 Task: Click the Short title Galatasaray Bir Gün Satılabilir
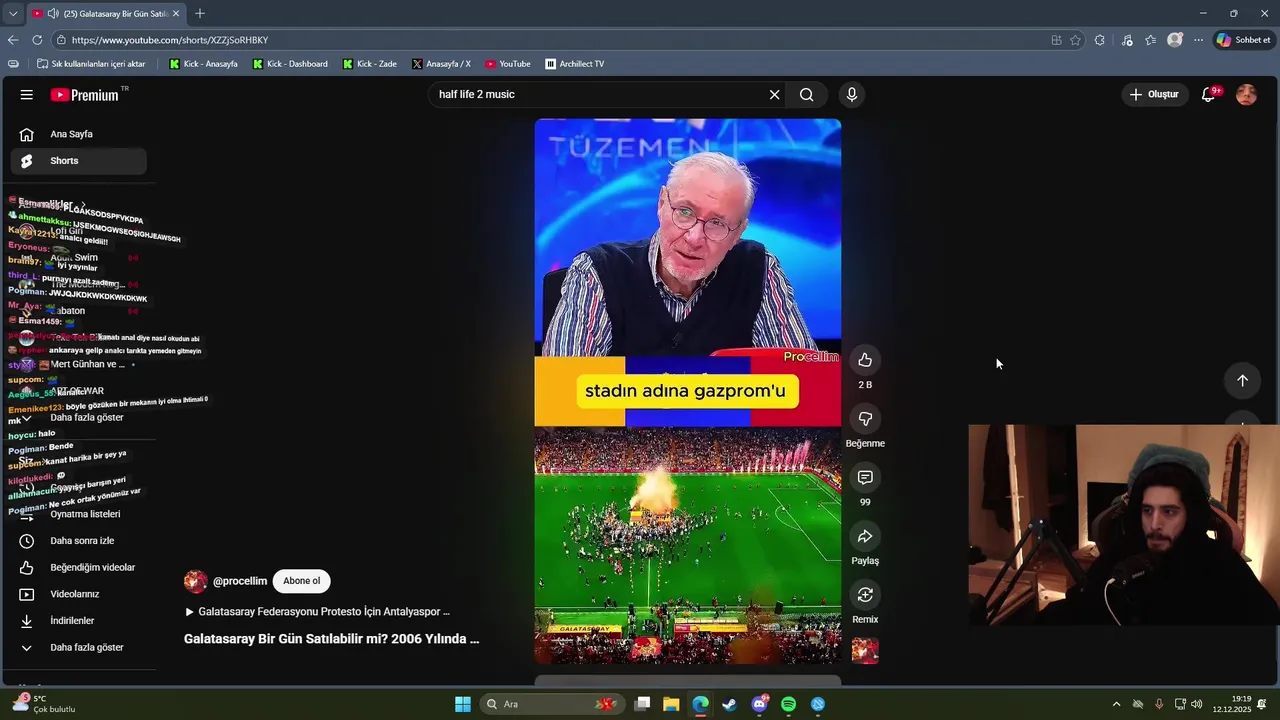pos(332,639)
